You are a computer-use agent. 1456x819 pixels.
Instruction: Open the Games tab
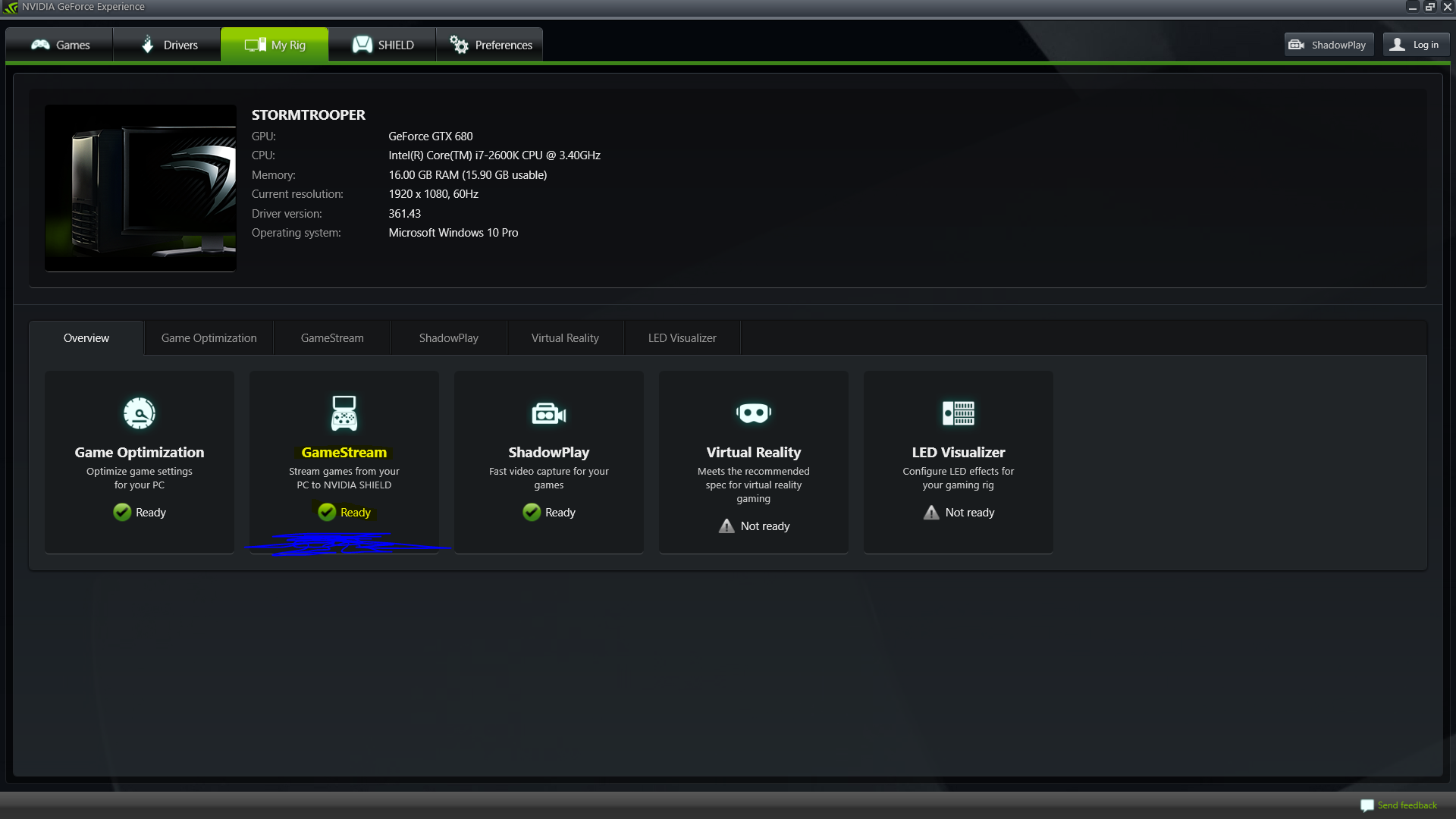tap(60, 45)
